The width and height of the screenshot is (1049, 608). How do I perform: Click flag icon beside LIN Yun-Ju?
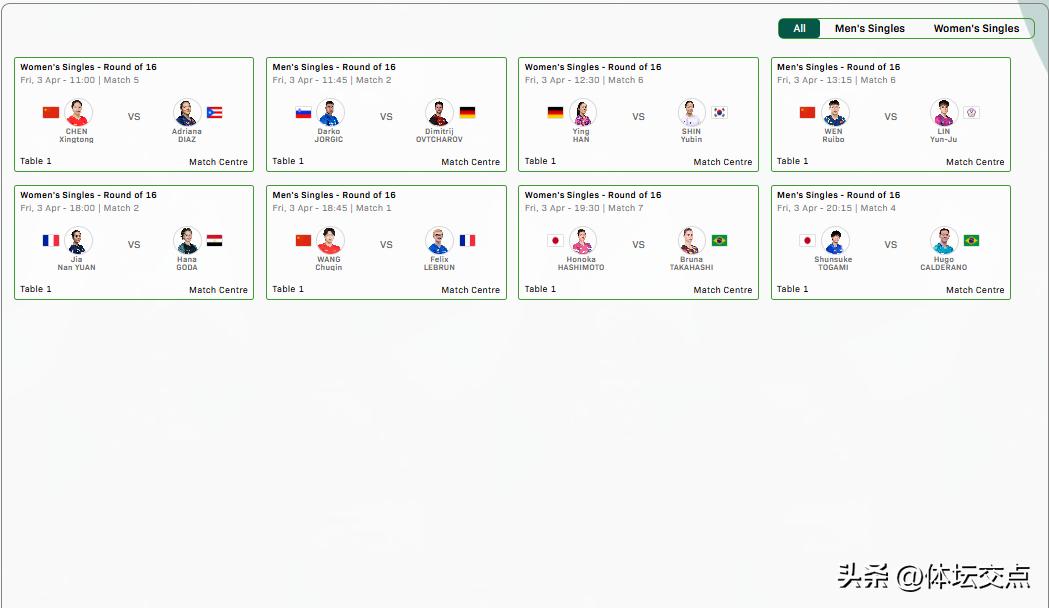point(971,112)
